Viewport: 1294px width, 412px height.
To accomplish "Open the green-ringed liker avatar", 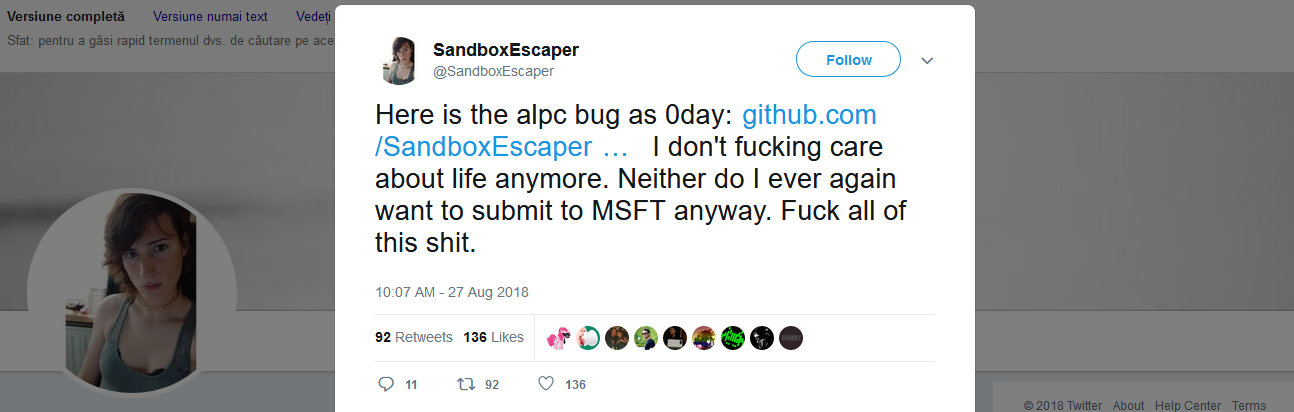I will click(x=588, y=338).
